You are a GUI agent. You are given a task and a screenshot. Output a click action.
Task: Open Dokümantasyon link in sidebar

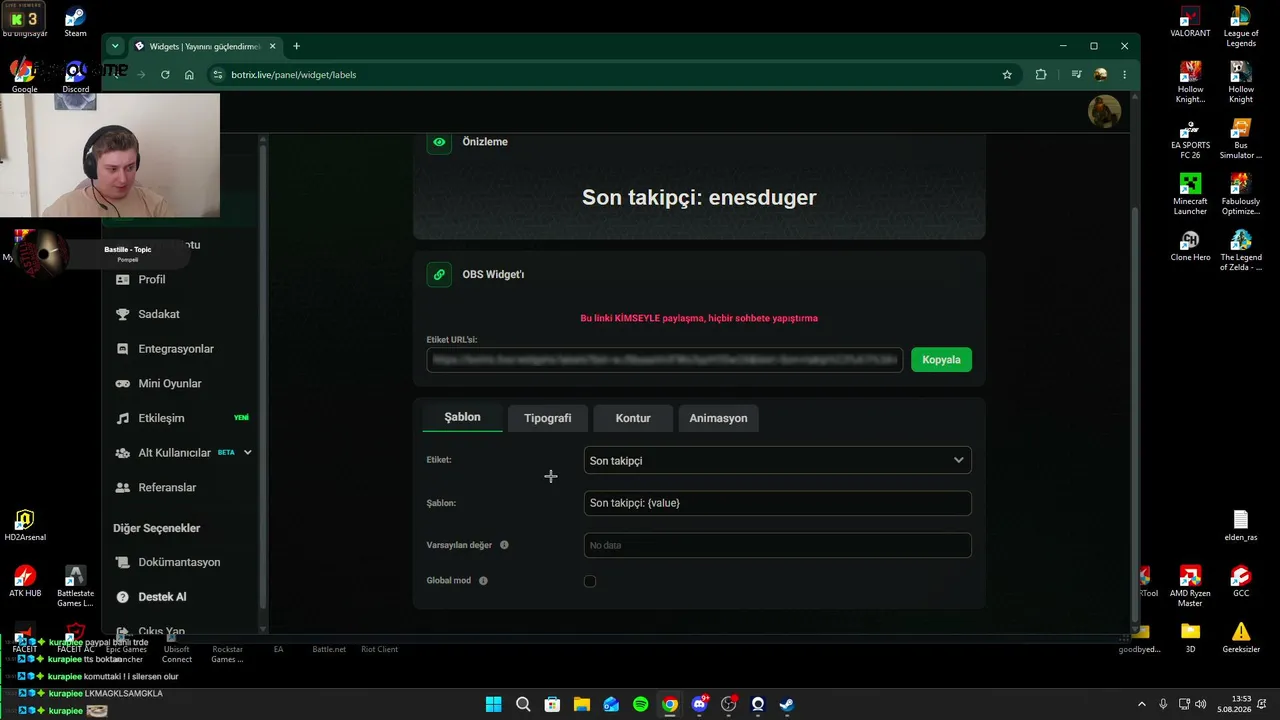point(179,562)
